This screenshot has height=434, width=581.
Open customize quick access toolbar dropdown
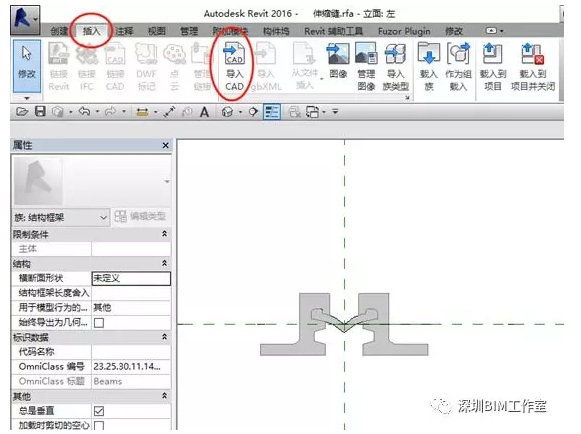coord(335,111)
